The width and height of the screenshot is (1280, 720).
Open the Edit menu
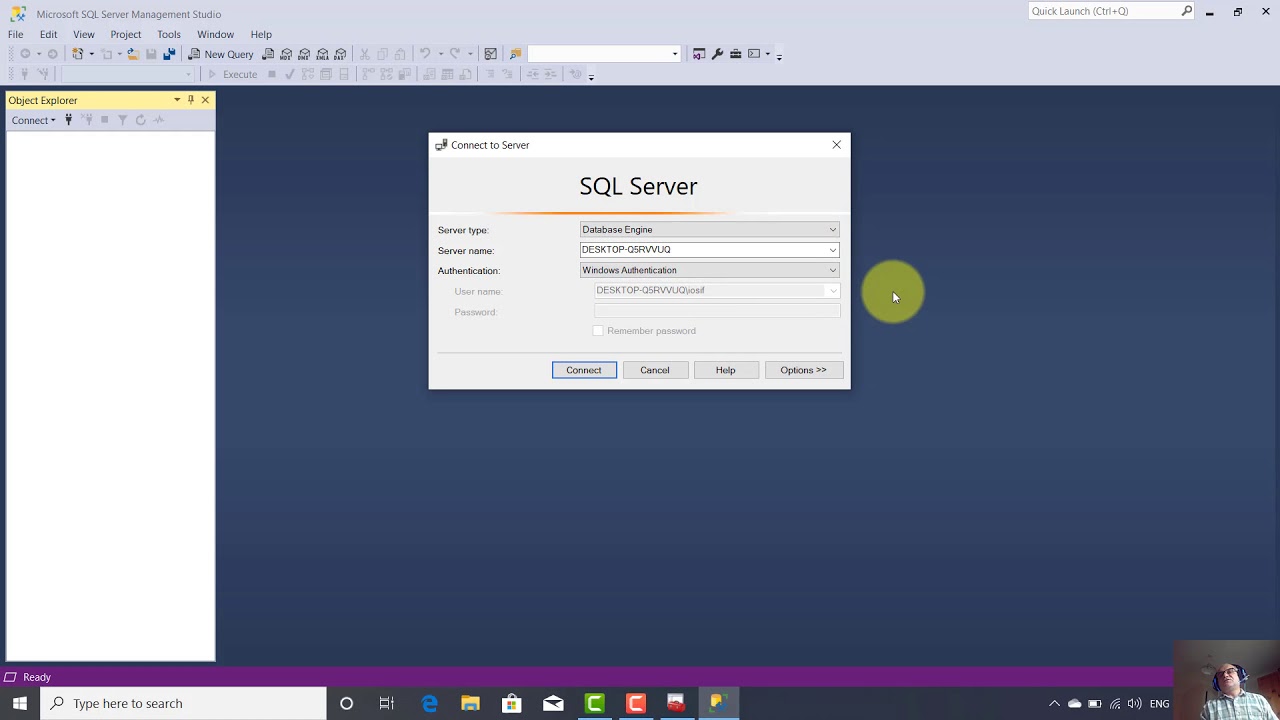[x=48, y=34]
